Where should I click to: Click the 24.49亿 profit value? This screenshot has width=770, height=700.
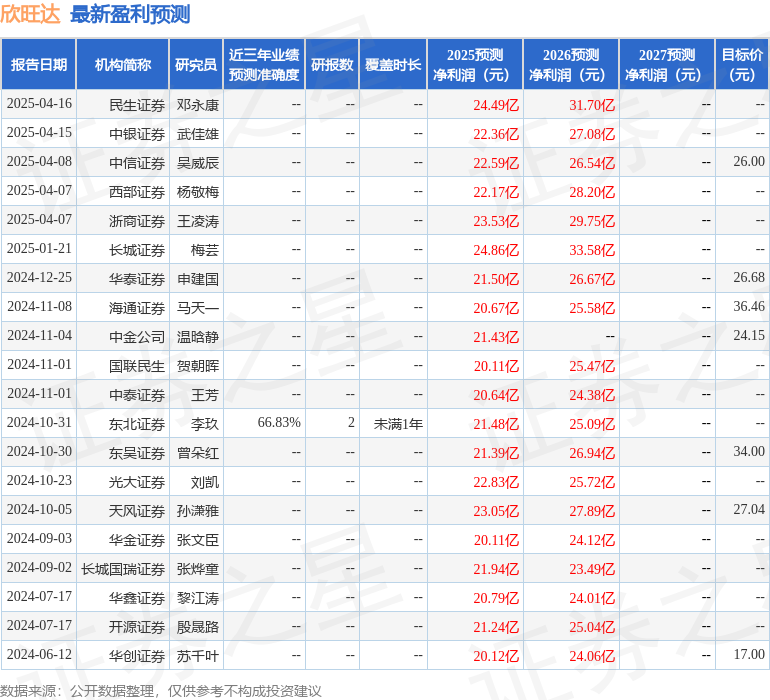(496, 105)
